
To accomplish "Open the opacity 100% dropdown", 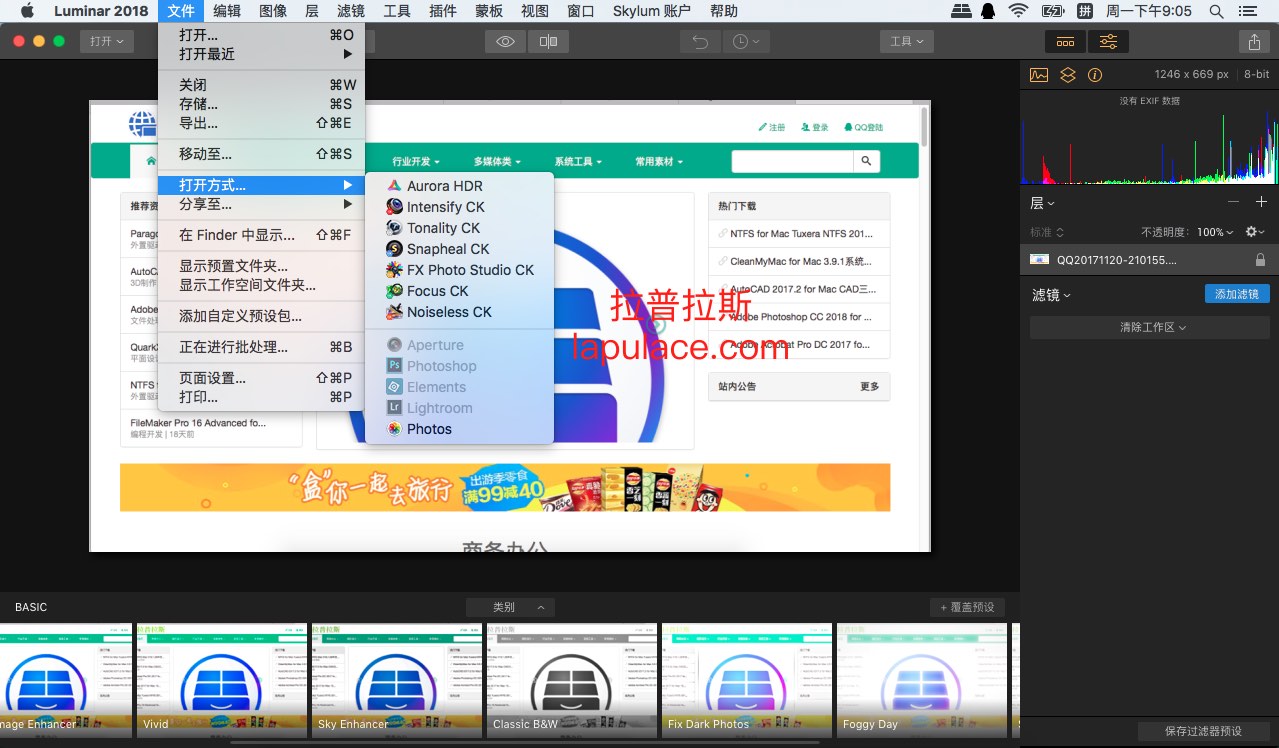I will [x=1216, y=232].
